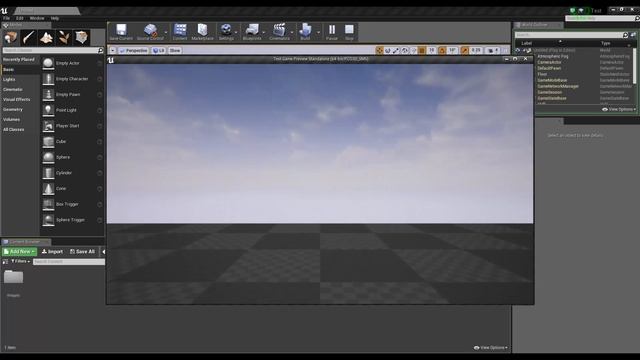Open View Options in Content Browser
Screen dimensions: 640x360
click(491, 348)
